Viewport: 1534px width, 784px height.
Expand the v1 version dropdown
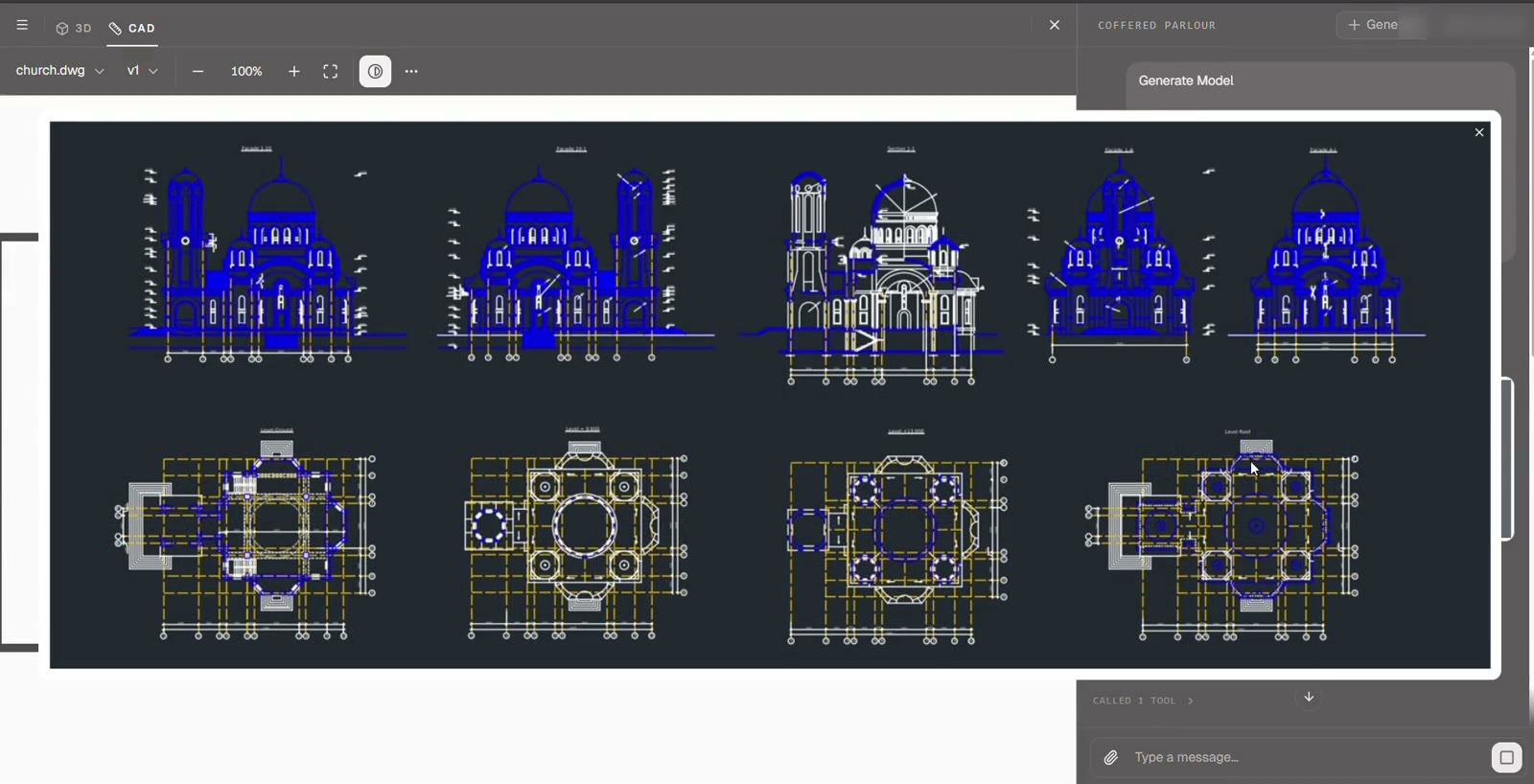click(x=142, y=71)
